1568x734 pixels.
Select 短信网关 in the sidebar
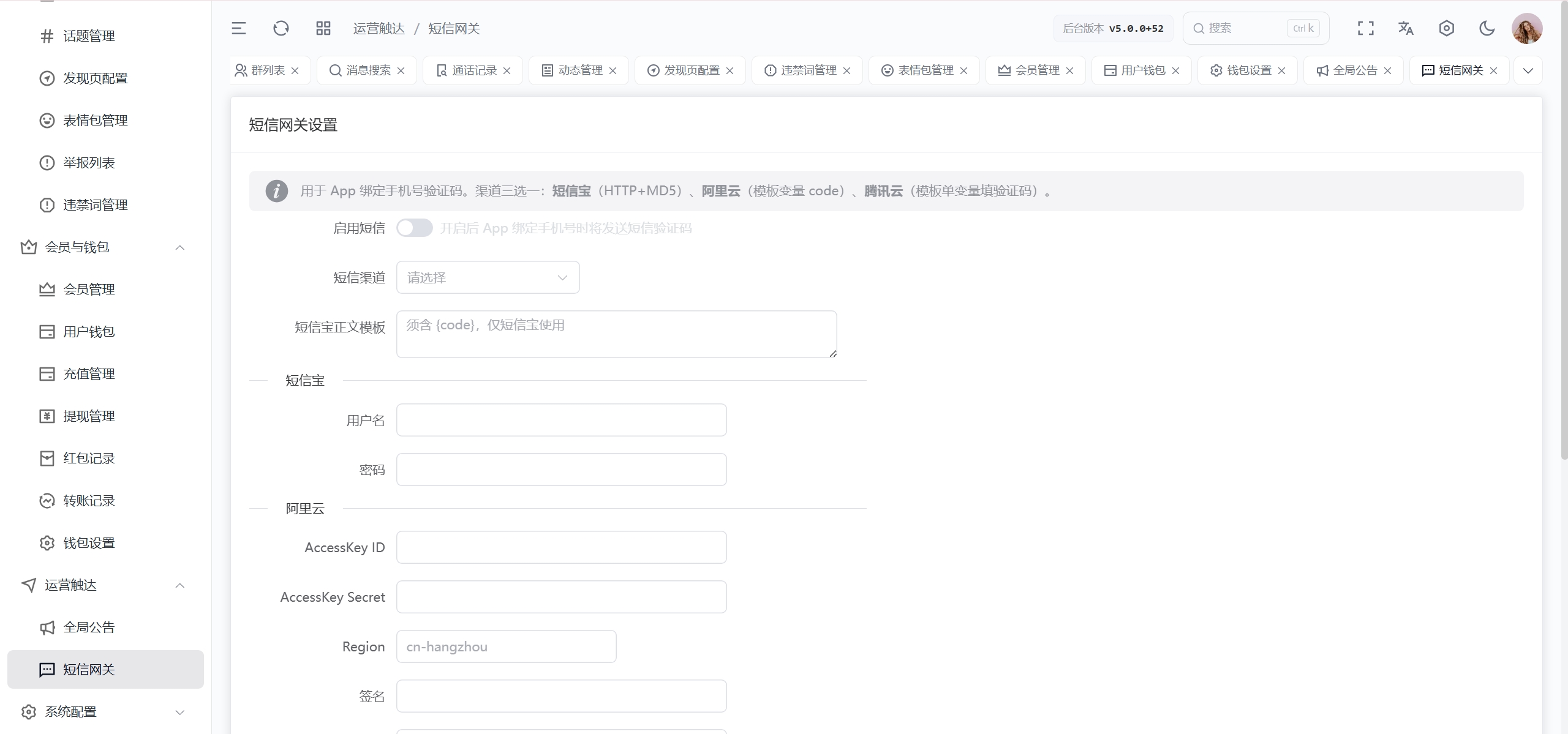[x=105, y=670]
